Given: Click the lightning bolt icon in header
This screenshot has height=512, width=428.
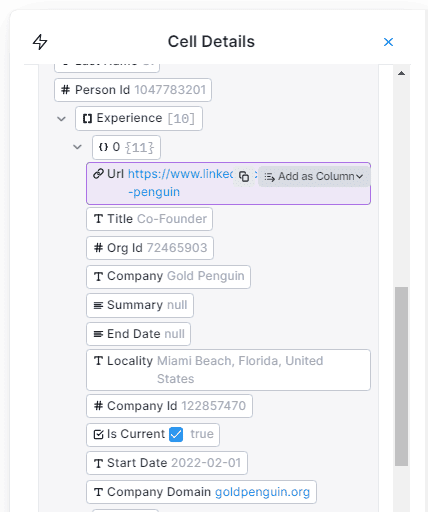Looking at the screenshot, I should [40, 42].
